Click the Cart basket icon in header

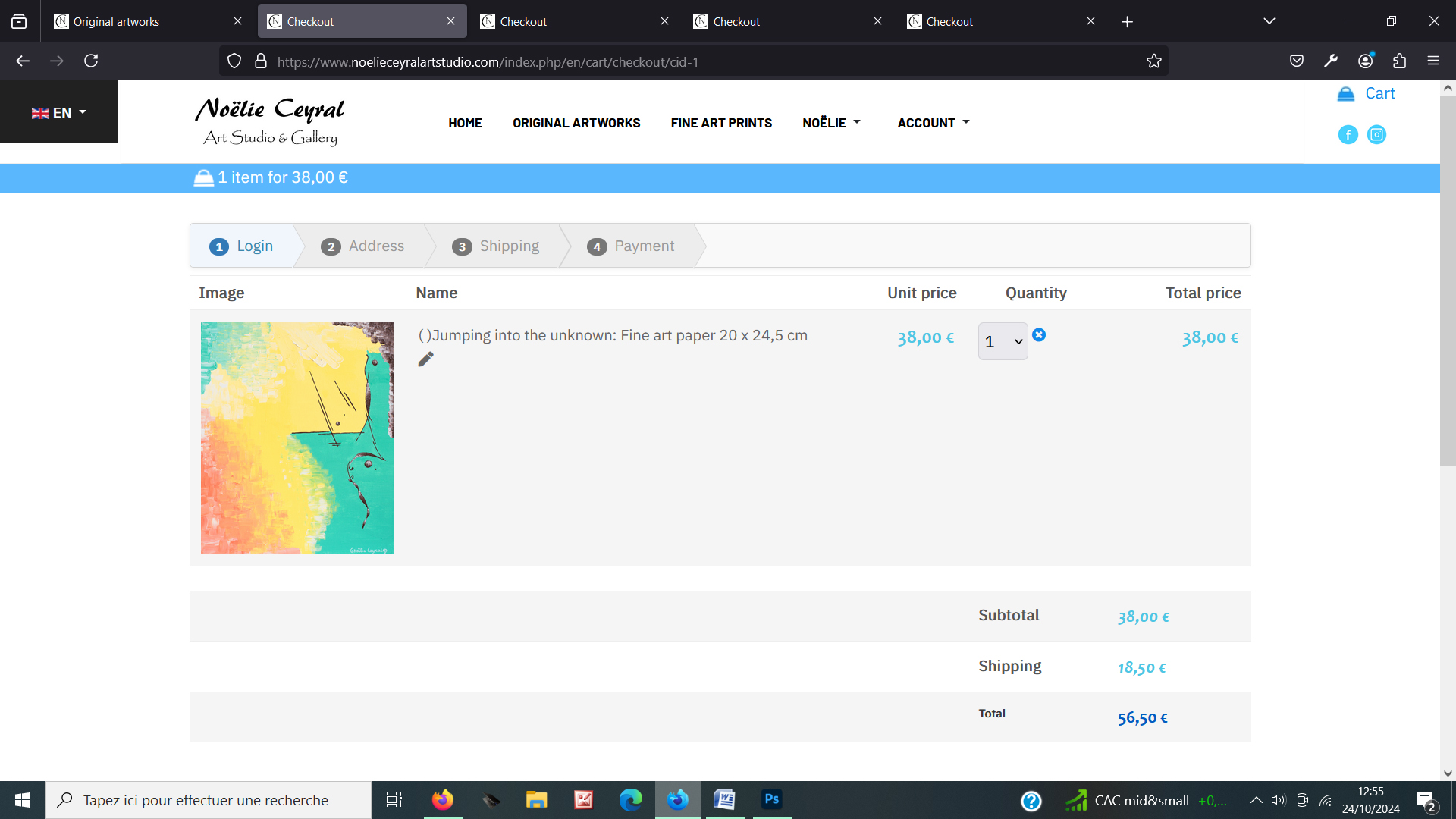[1346, 94]
